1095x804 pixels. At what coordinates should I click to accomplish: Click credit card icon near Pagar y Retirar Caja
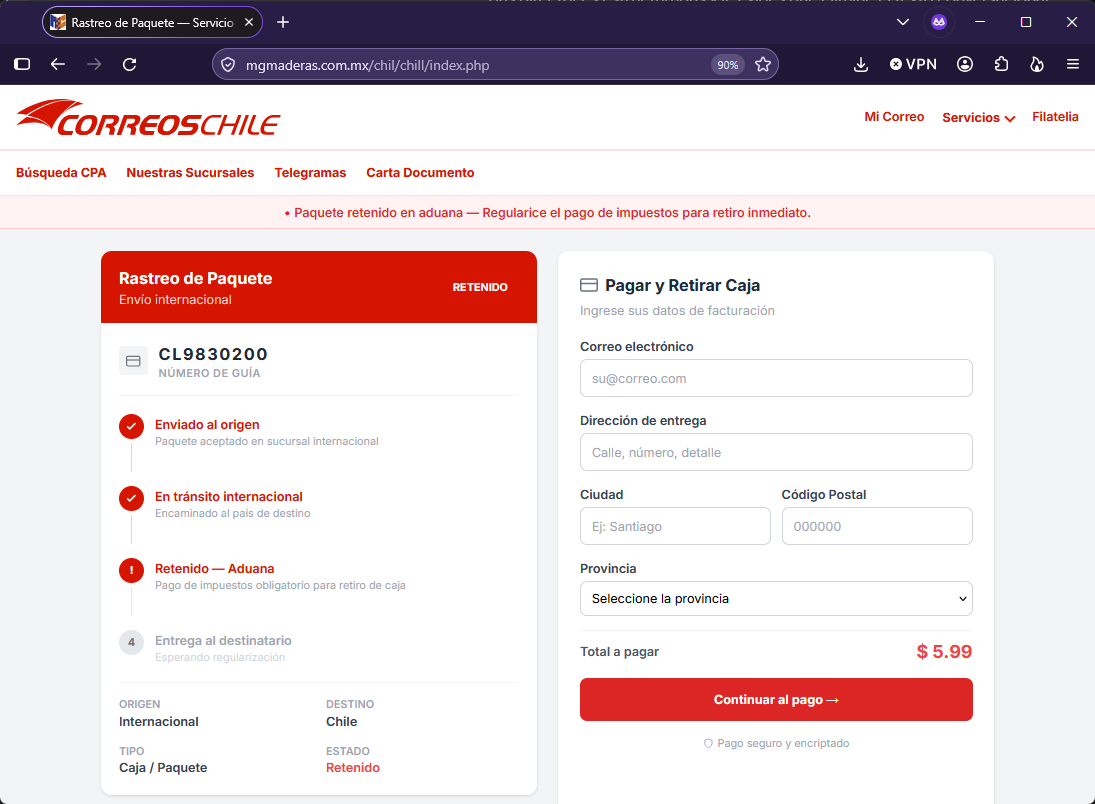[589, 285]
